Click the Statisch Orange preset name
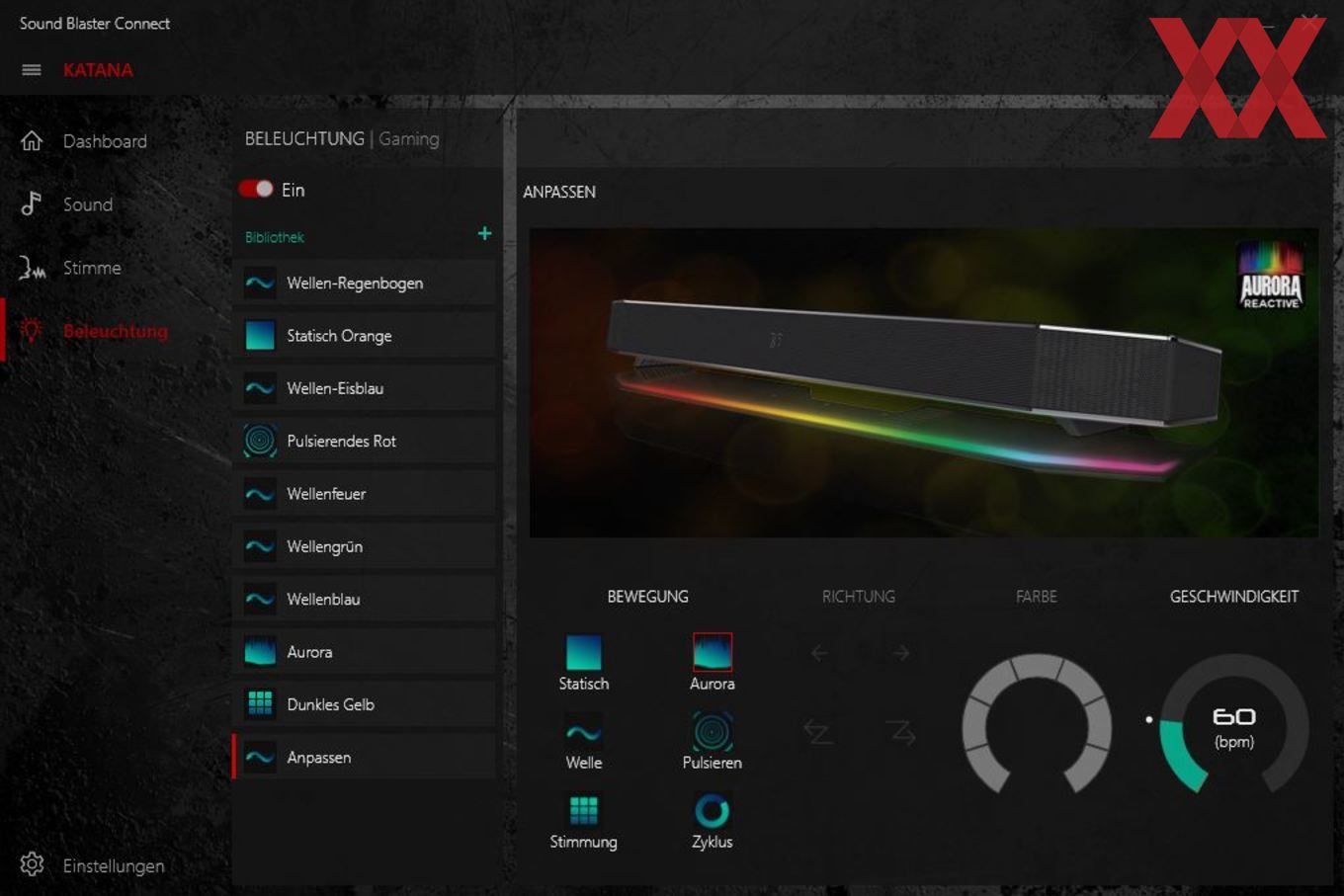1344x896 pixels. pos(339,336)
